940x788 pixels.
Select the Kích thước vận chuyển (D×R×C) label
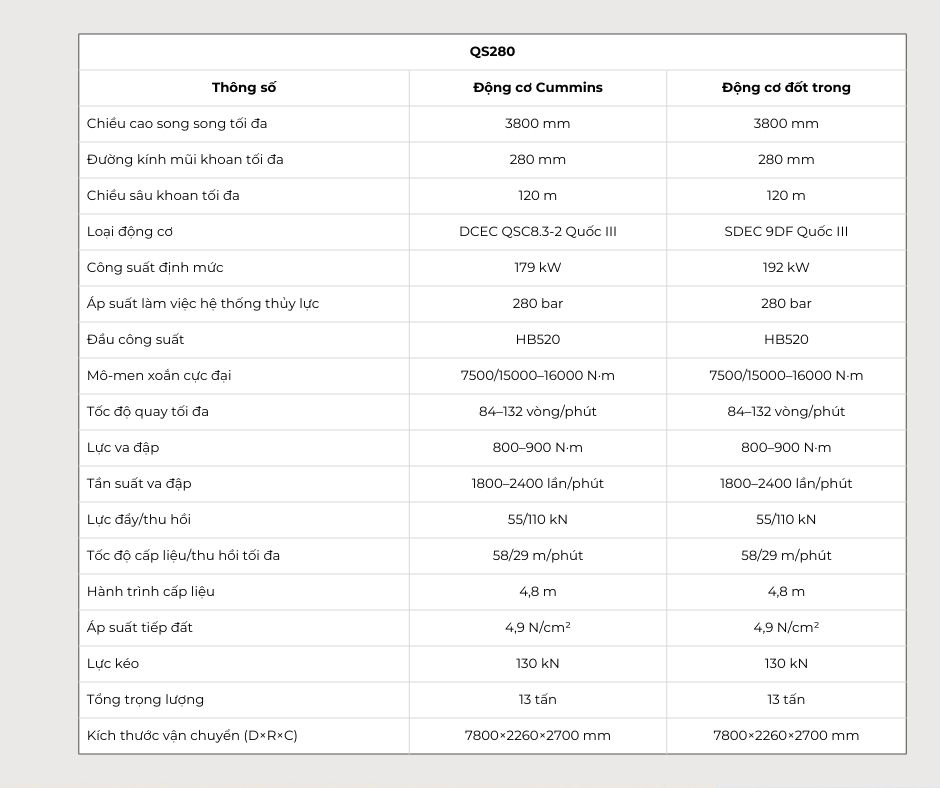tap(192, 735)
